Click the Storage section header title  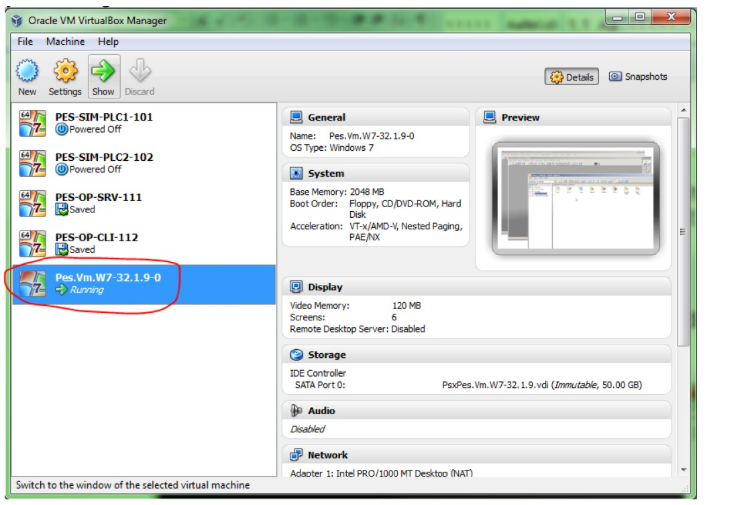click(x=327, y=355)
